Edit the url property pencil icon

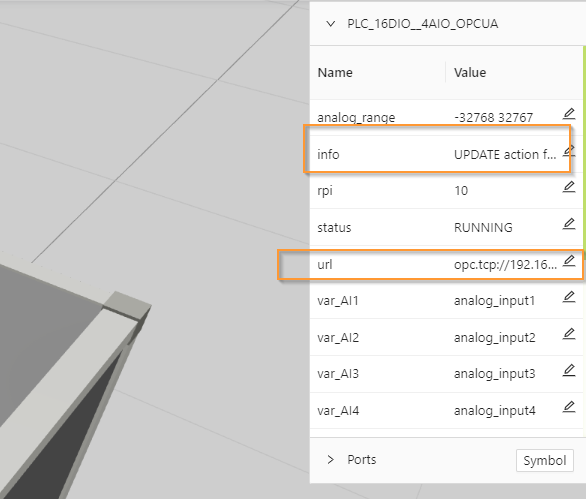[569, 261]
